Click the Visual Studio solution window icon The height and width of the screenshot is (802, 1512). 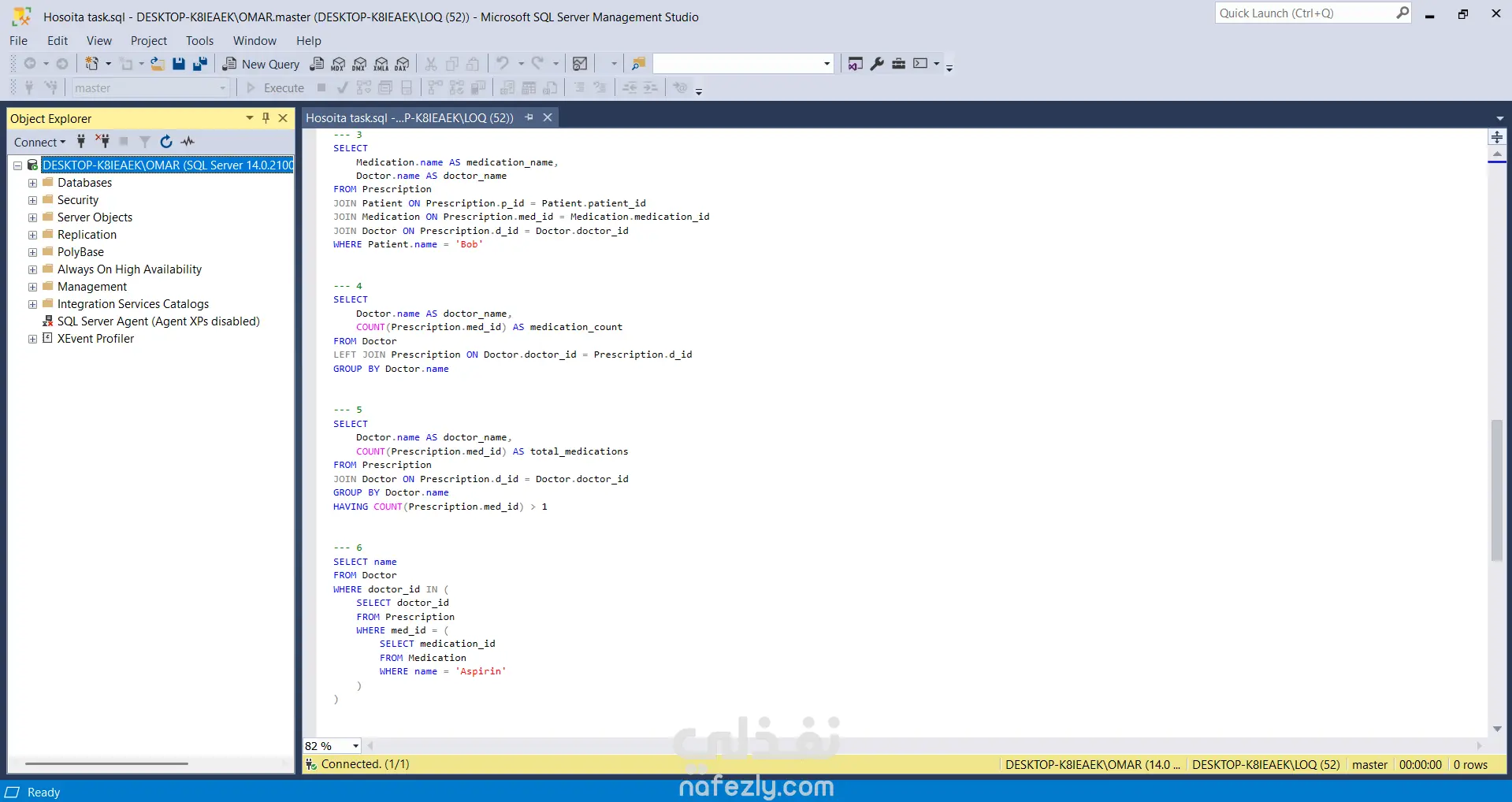[856, 64]
